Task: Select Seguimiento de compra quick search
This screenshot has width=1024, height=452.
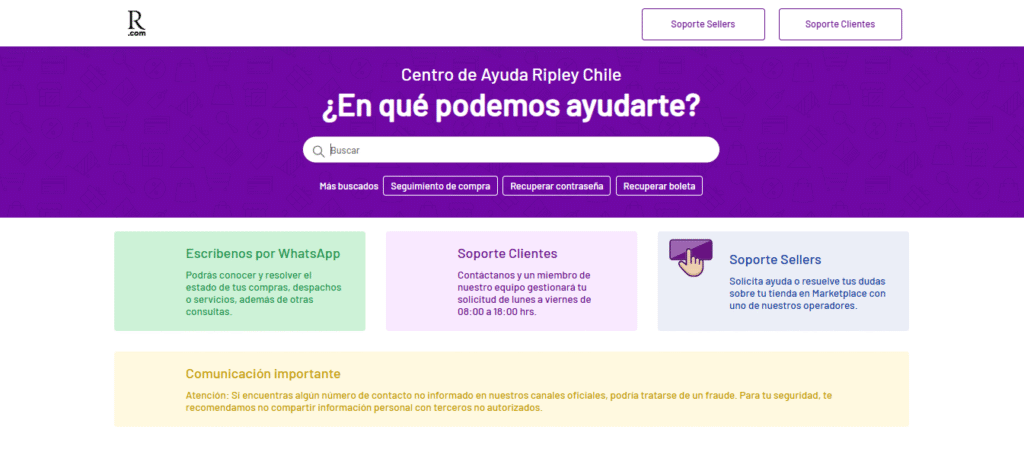Action: coord(440,186)
